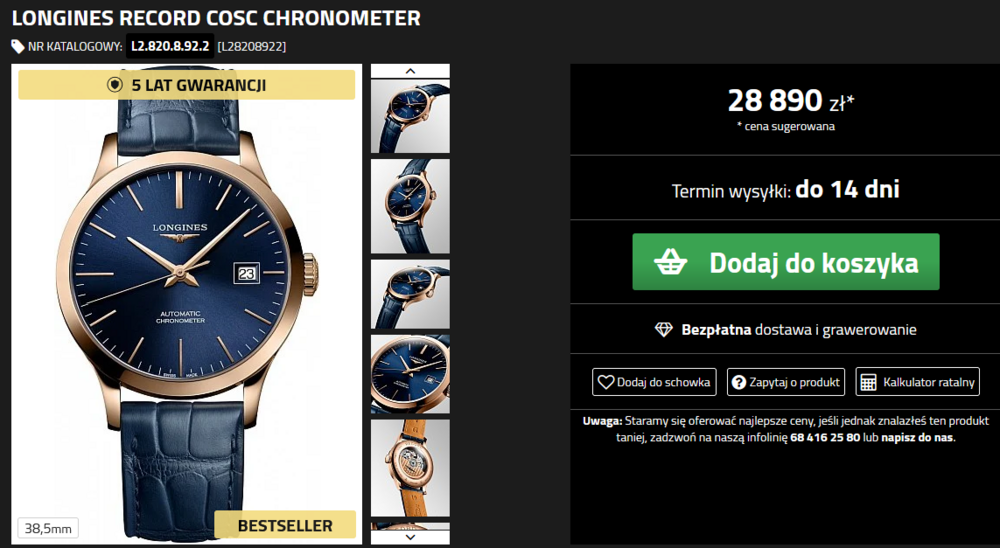1000x548 pixels.
Task: Open thumbnail showing watch caseback
Action: click(x=410, y=468)
